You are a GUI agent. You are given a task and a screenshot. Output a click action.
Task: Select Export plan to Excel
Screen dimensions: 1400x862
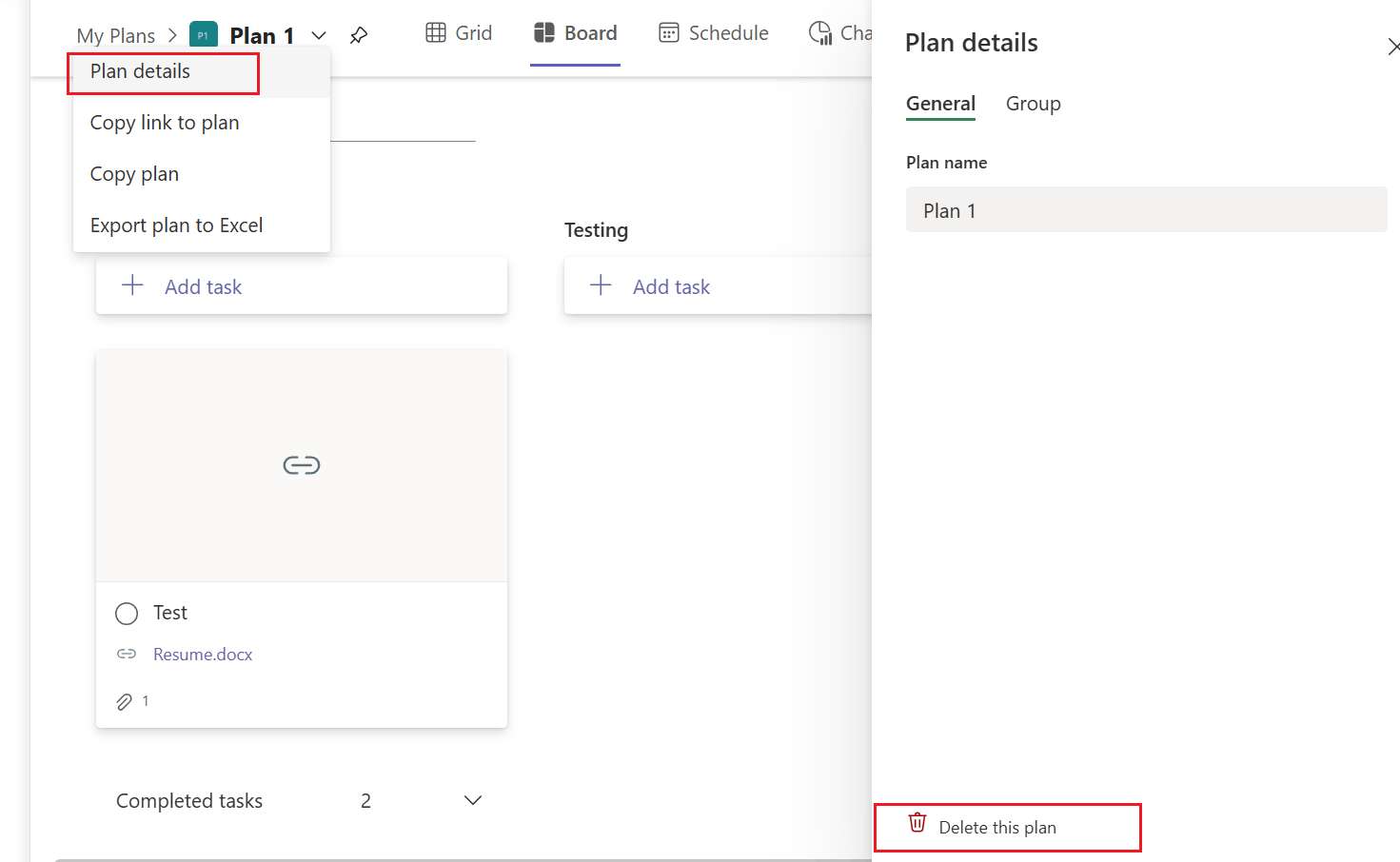pos(175,225)
